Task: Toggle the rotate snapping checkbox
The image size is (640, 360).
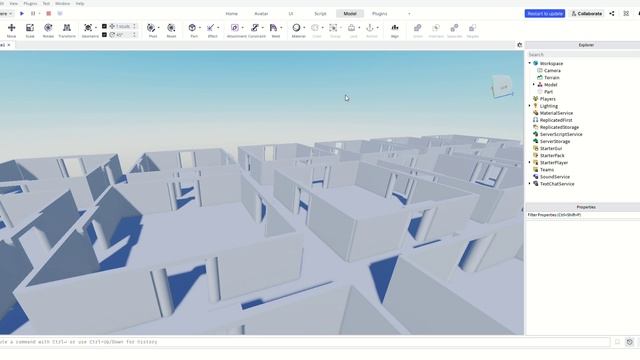Action: point(104,35)
